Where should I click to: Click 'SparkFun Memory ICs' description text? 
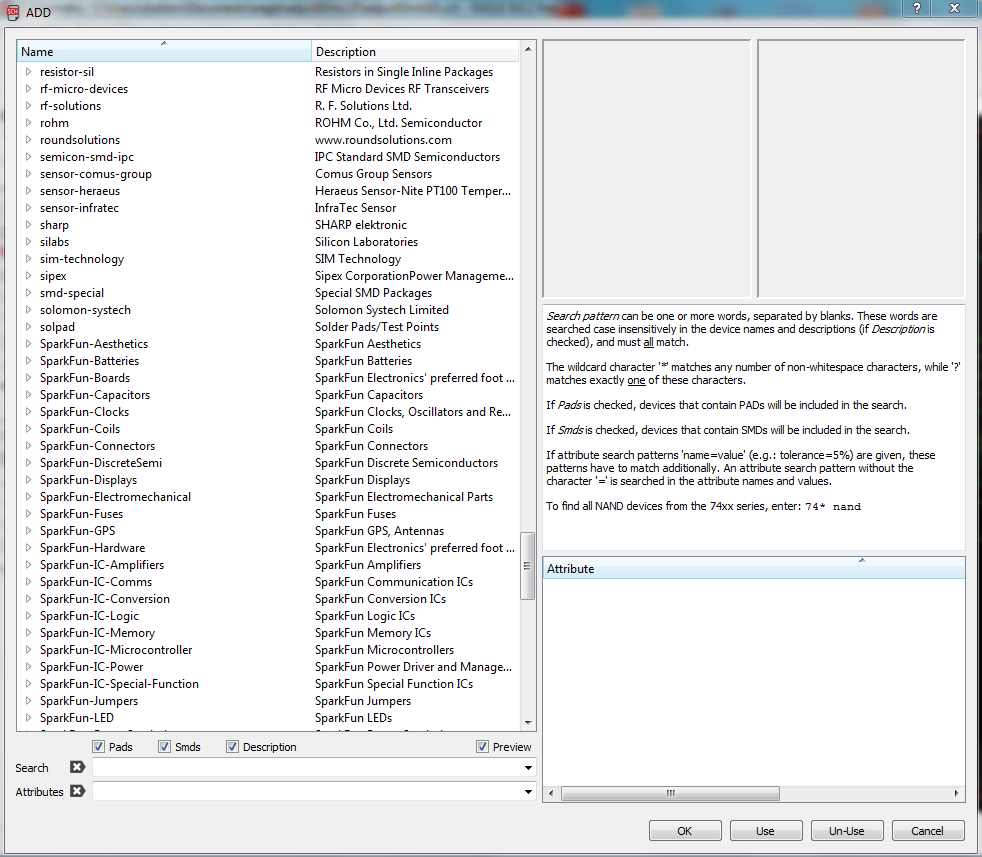point(373,633)
